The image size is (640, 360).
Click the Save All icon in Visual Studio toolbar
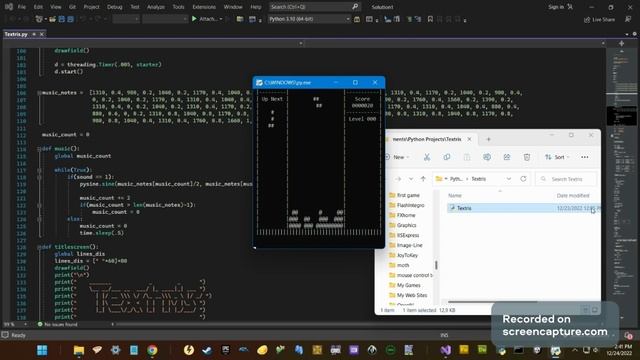70,19
